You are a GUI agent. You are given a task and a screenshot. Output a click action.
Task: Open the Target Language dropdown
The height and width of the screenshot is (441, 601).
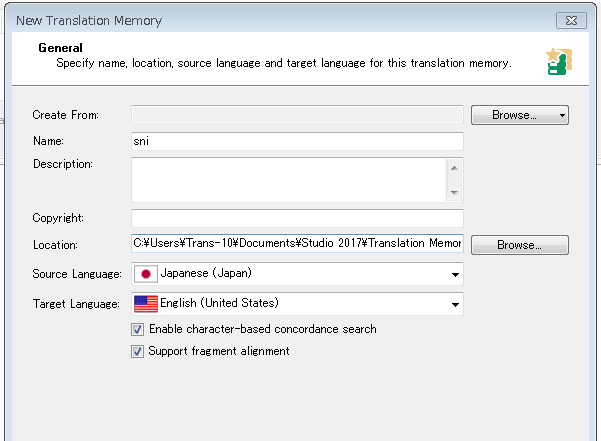(455, 305)
